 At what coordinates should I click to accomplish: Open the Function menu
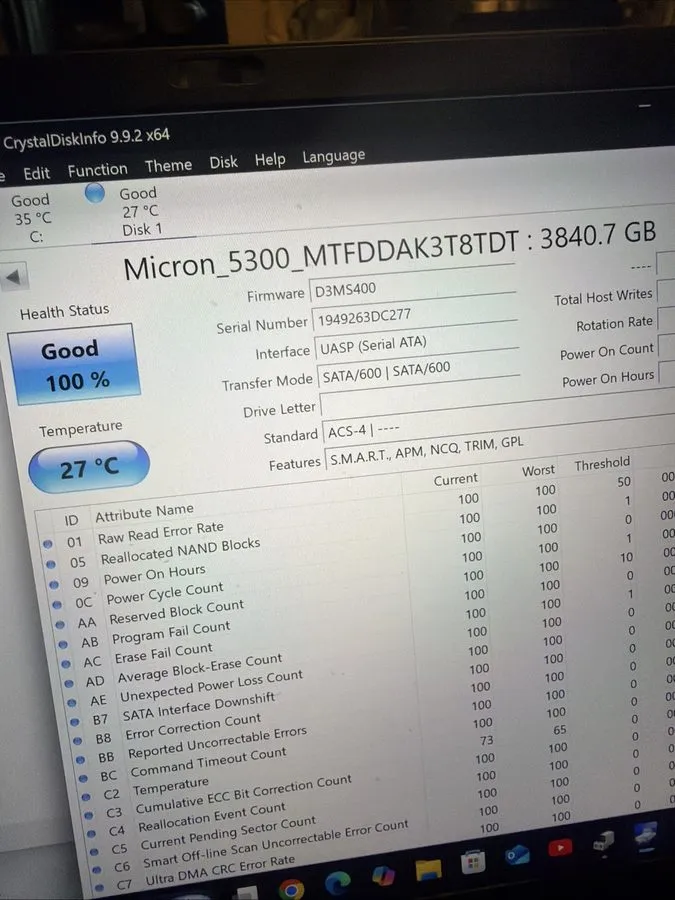[98, 170]
